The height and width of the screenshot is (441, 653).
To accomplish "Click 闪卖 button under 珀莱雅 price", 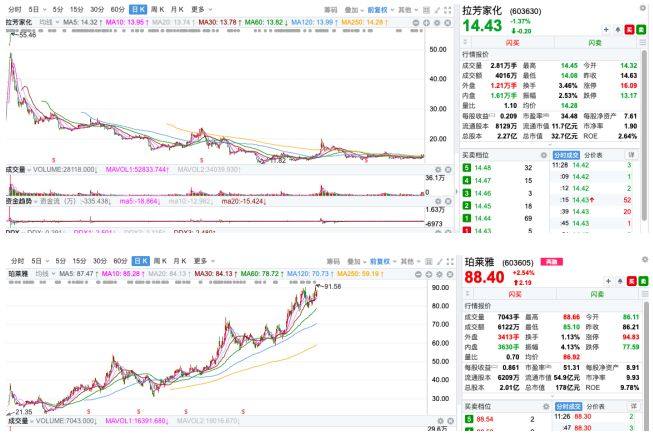I will [597, 294].
